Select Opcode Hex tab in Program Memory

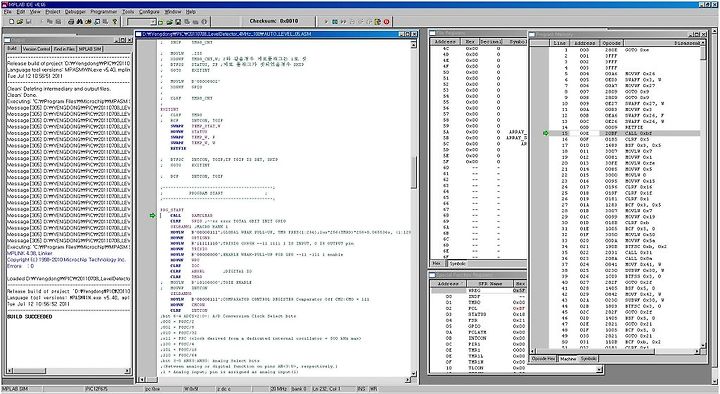click(544, 359)
